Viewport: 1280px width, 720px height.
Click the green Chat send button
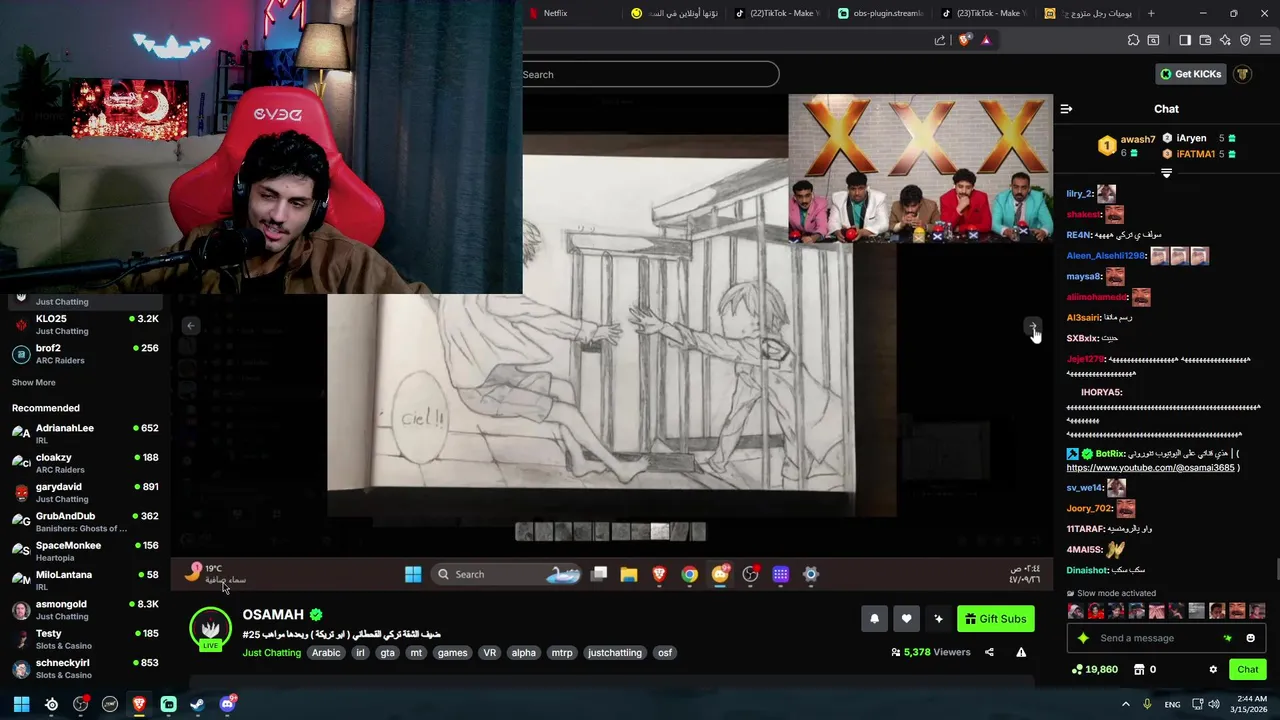tap(1248, 670)
